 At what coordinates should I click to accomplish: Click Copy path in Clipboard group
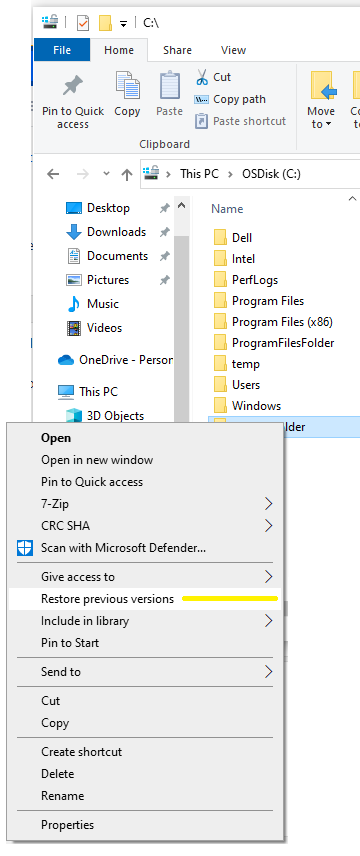230,99
